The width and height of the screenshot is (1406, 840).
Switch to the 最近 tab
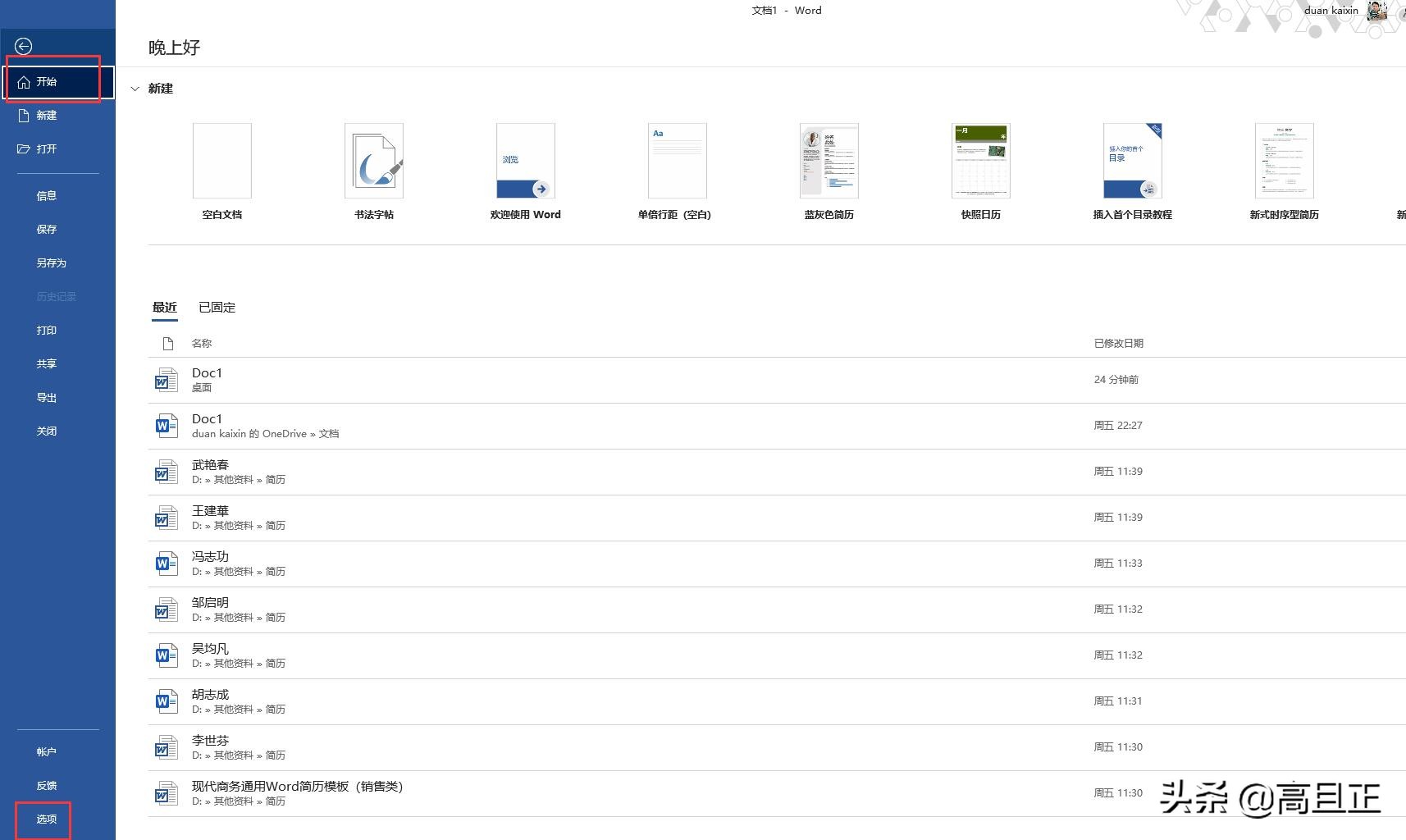[x=165, y=308]
